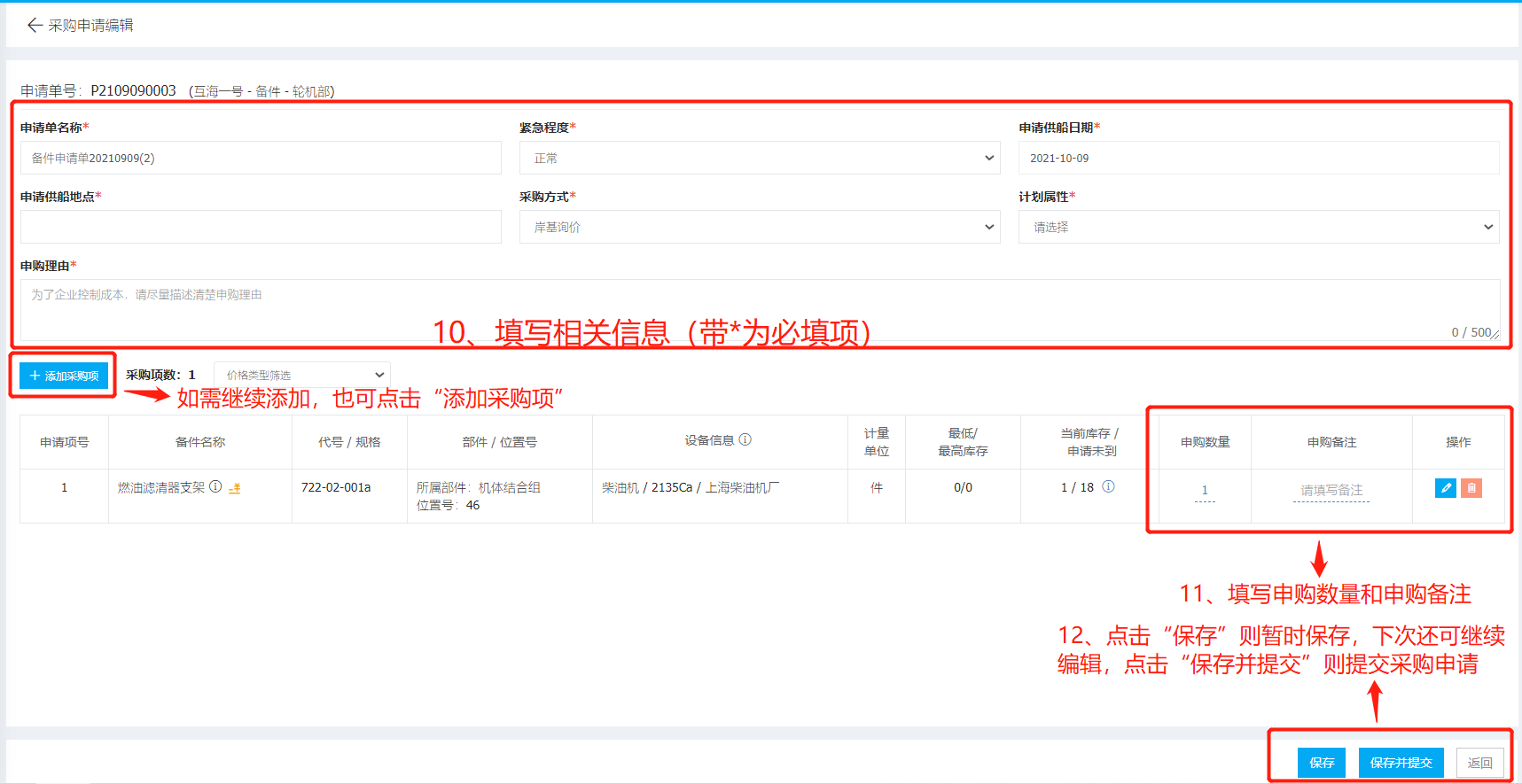Click the orange icon after 燃油滤清器支架
The width and height of the screenshot is (1522, 784).
pos(235,488)
